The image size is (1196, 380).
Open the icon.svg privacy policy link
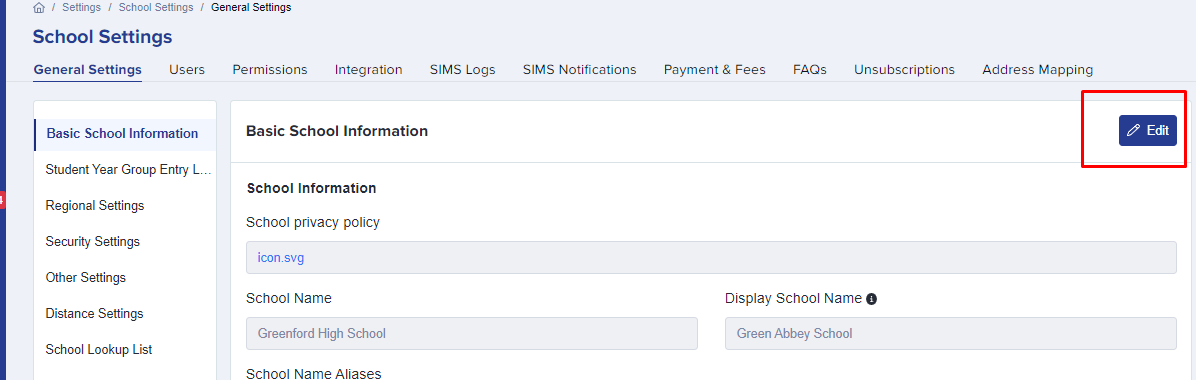point(281,258)
